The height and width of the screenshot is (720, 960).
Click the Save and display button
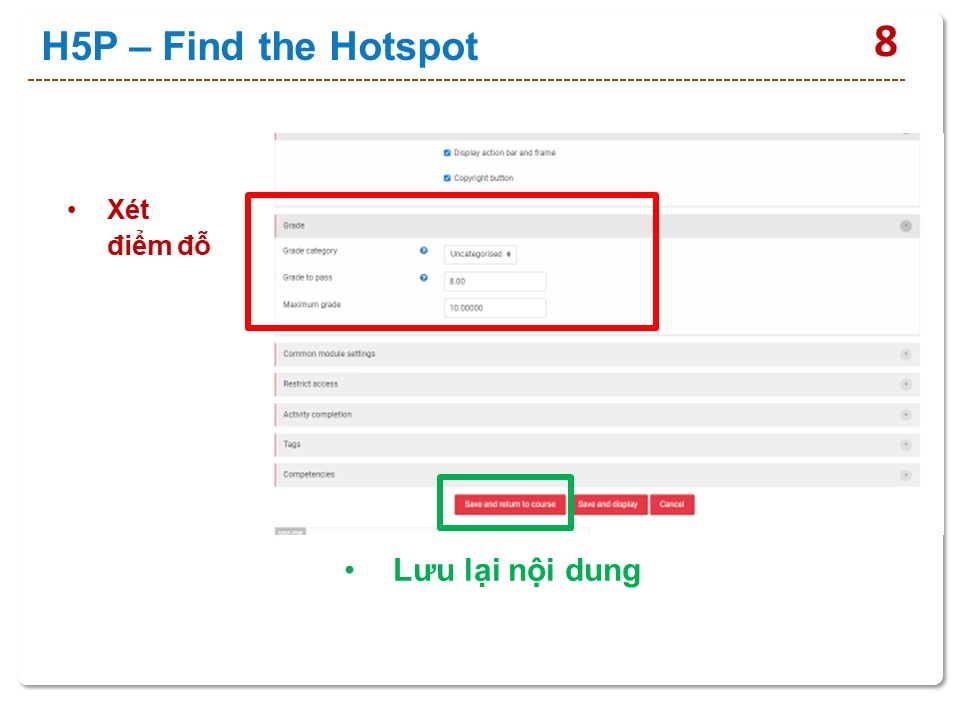(607, 505)
